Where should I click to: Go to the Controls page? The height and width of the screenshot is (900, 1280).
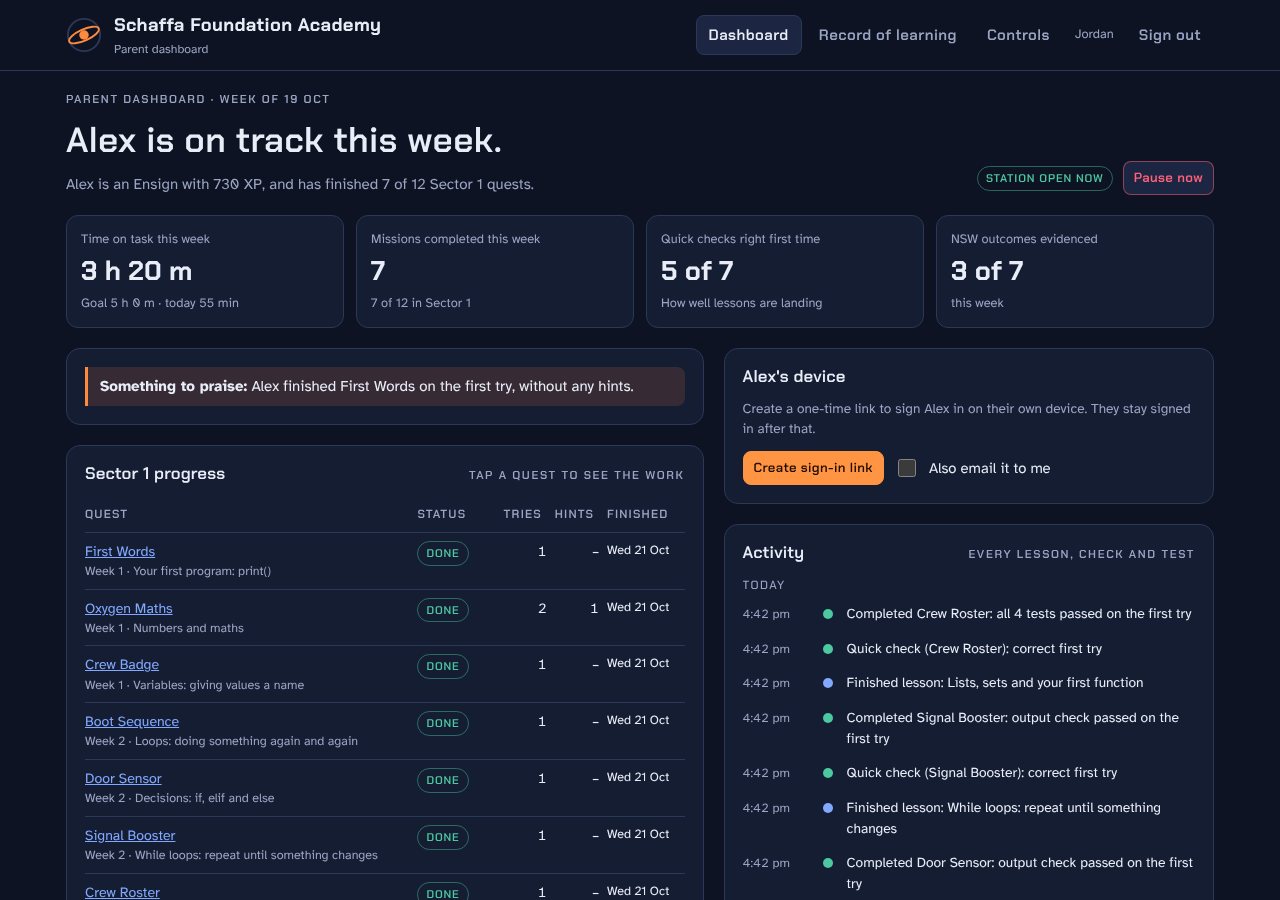1018,35
